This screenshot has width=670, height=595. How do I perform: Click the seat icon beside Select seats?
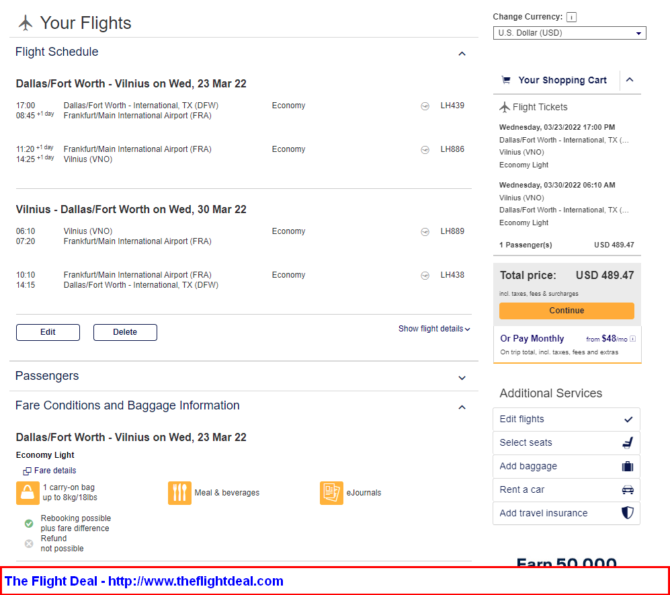pos(627,442)
